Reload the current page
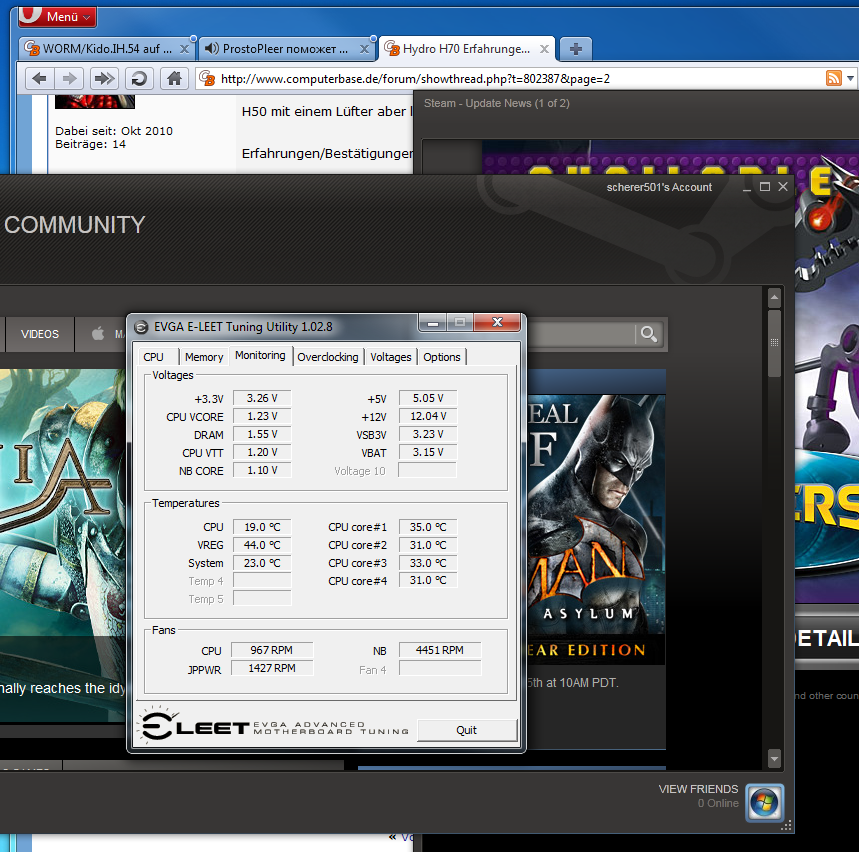This screenshot has width=859, height=852. tap(139, 78)
